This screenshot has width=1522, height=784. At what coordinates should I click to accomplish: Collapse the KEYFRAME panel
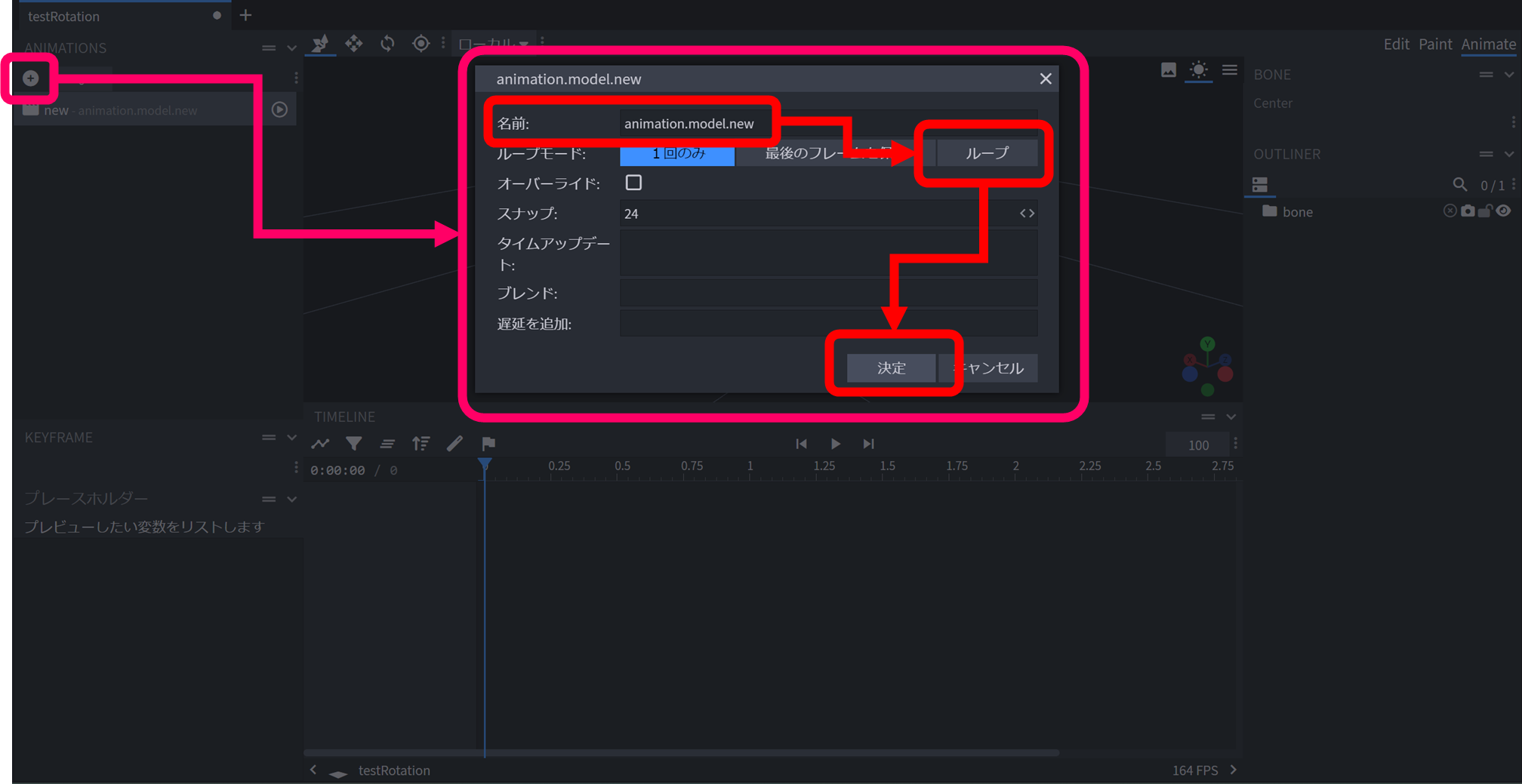(292, 437)
